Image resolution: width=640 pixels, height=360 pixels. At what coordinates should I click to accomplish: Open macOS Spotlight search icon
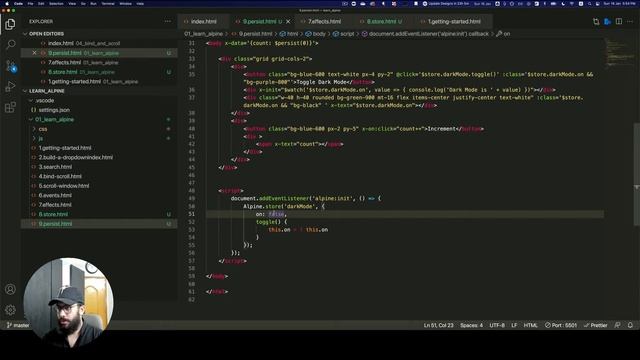(x=589, y=3)
